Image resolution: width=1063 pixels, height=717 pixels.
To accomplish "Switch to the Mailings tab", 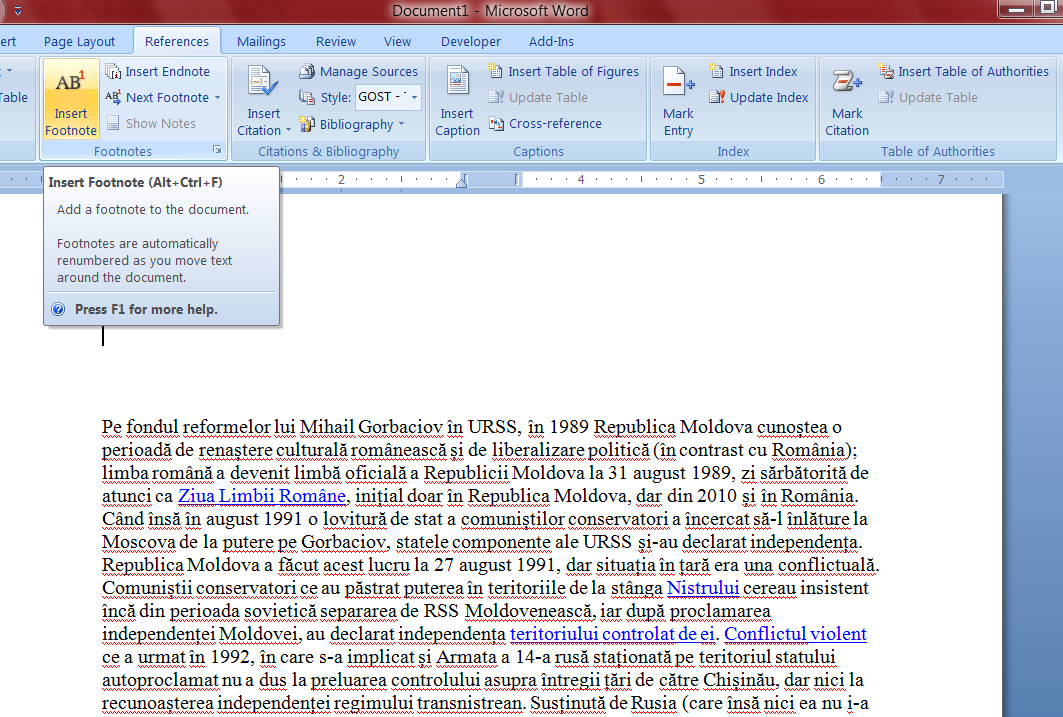I will 261,41.
